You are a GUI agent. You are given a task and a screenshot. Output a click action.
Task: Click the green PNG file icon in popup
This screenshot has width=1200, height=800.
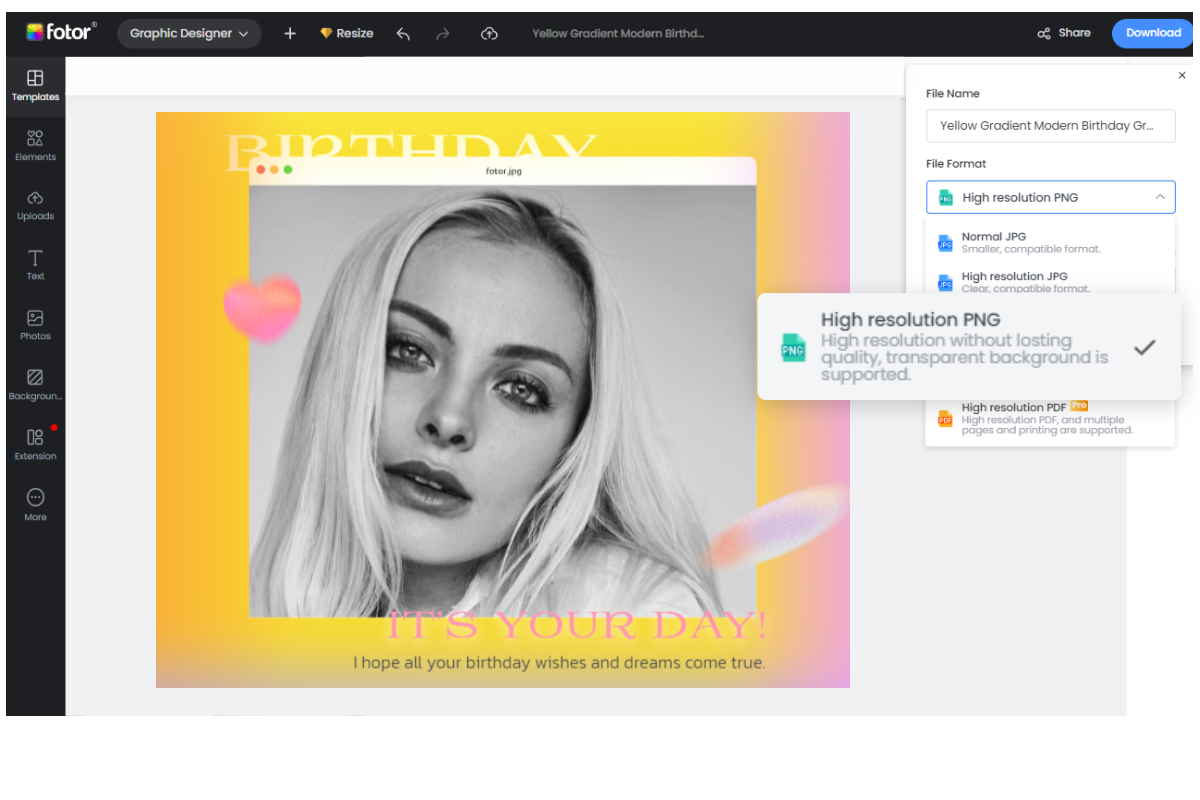(x=793, y=348)
